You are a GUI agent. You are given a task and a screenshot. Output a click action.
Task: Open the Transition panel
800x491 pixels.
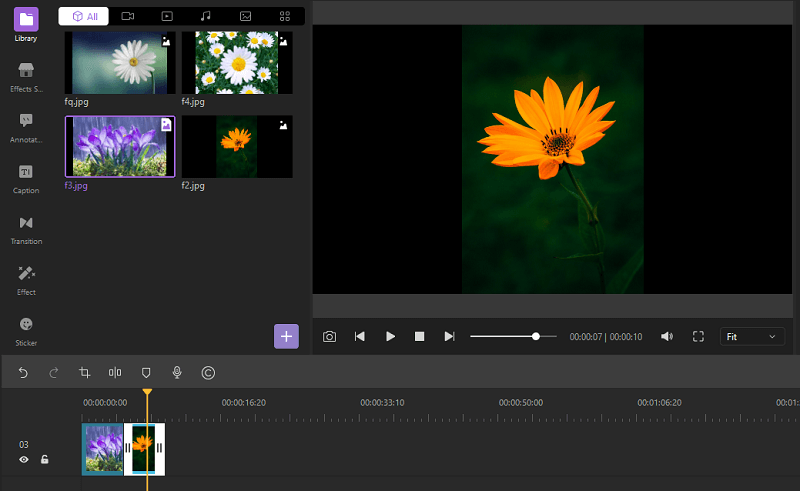[26, 228]
